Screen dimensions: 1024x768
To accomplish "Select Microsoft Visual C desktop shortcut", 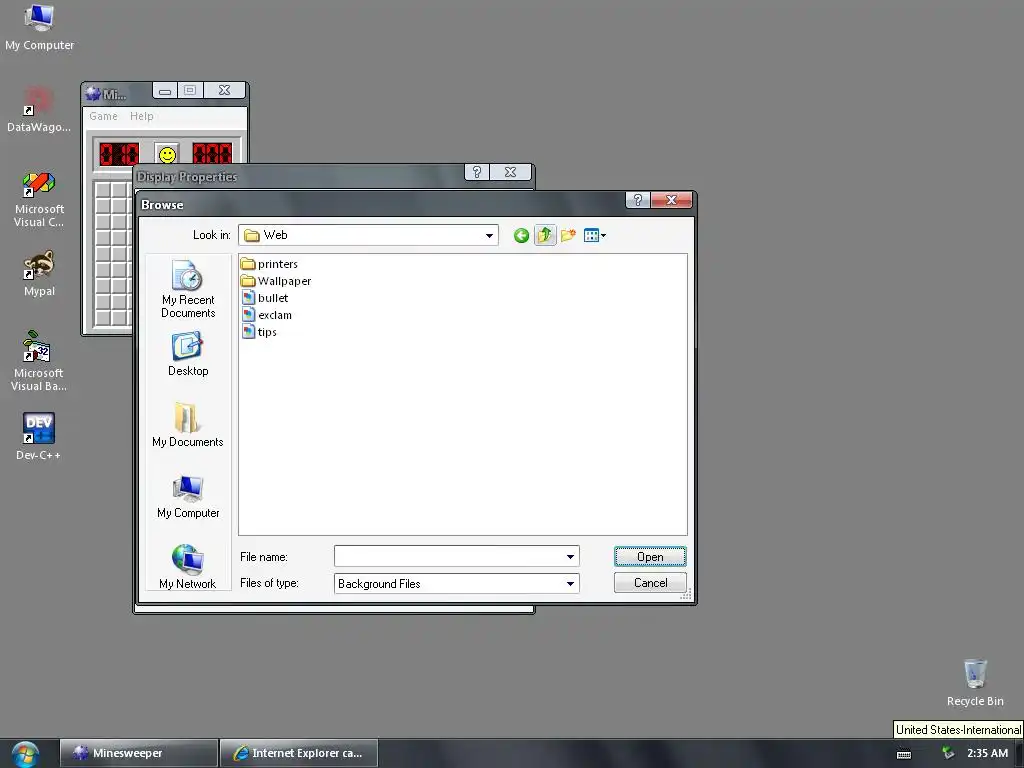I will coord(39,199).
